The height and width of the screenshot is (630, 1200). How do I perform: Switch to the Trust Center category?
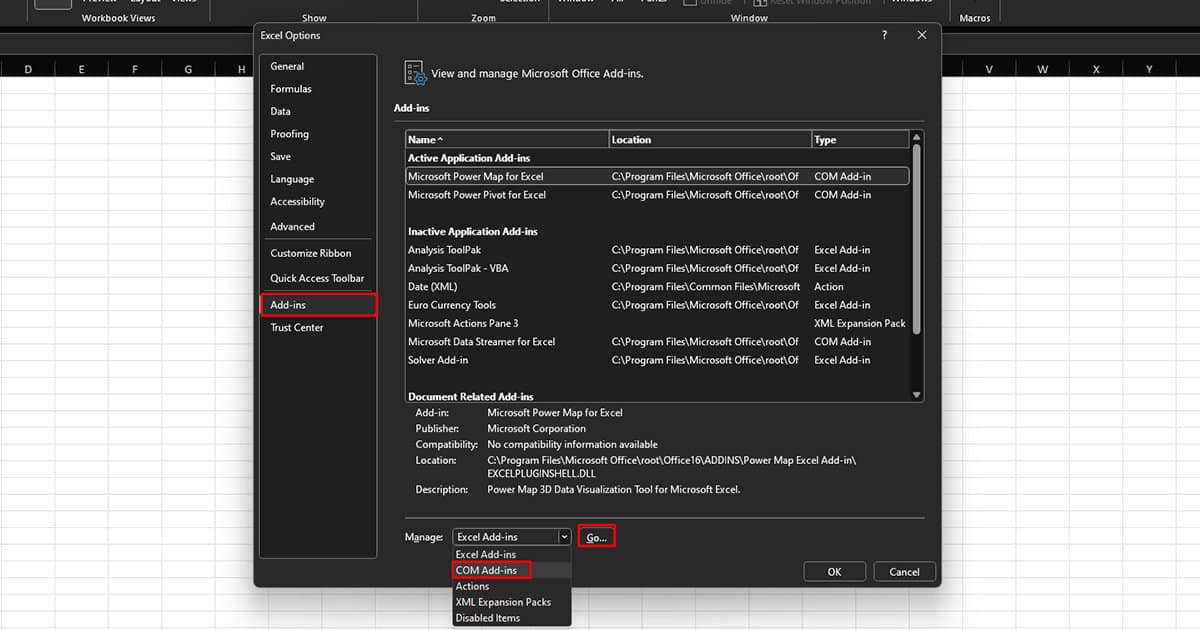[x=296, y=327]
